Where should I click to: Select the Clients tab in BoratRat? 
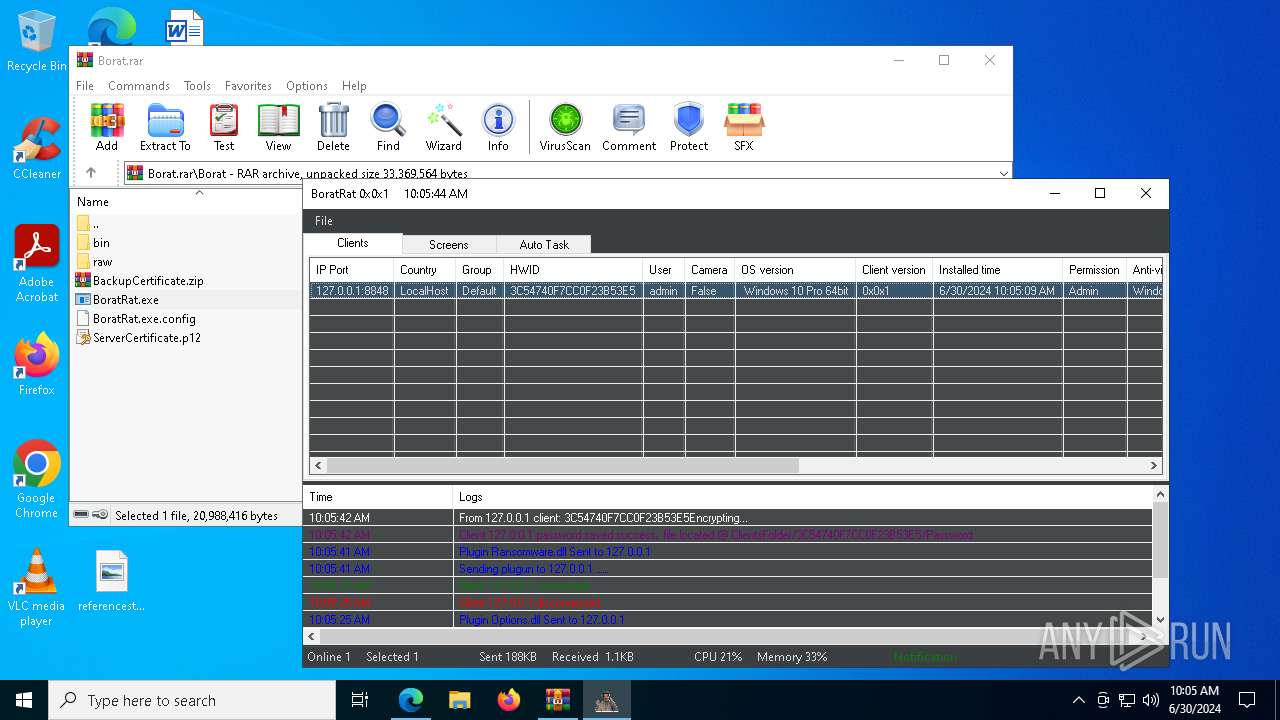353,243
